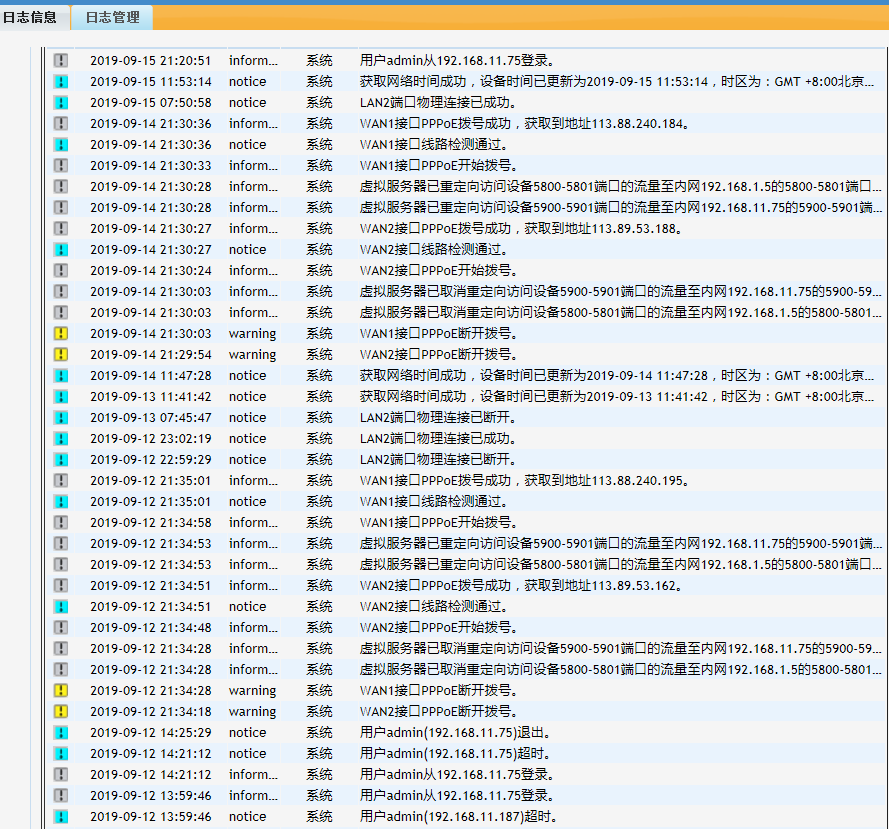The width and height of the screenshot is (889, 829).
Task: Click the notice icon for 2019-09-13 07:45:47 entry
Action: click(x=61, y=417)
